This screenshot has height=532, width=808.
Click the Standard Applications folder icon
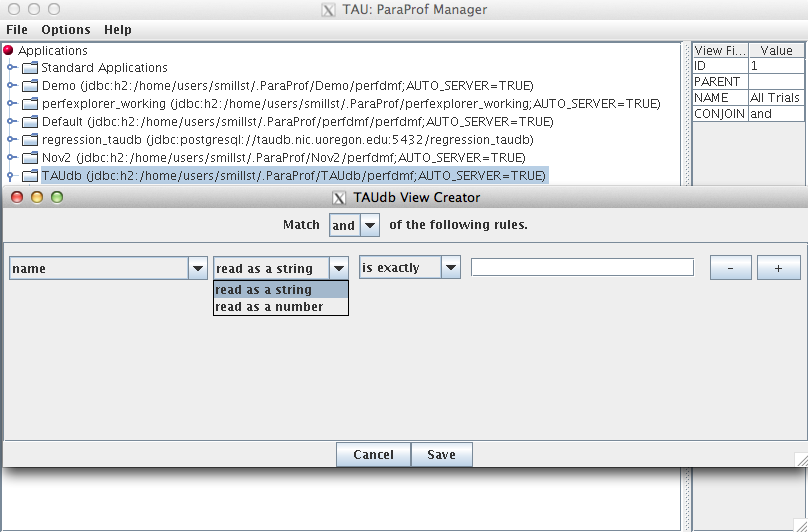click(x=29, y=68)
